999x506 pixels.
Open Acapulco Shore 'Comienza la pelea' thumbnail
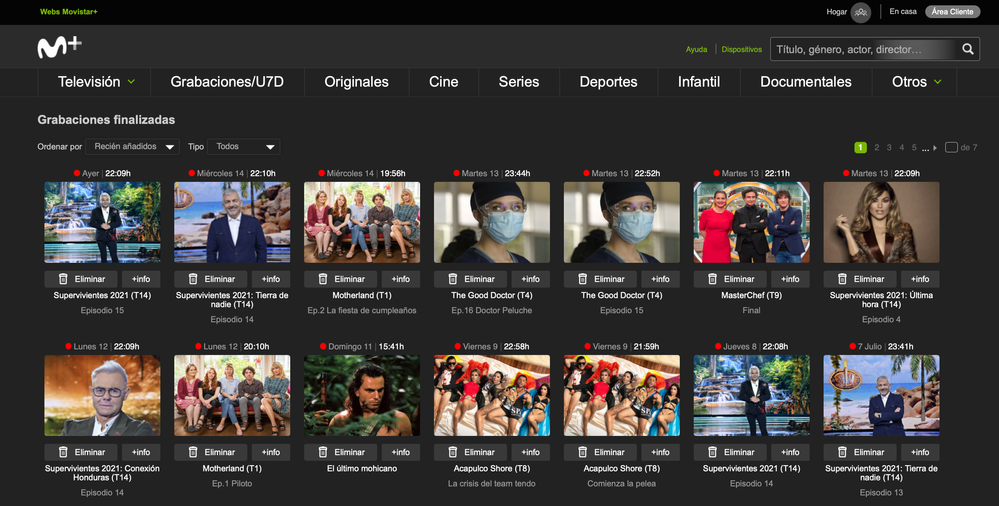(621, 395)
